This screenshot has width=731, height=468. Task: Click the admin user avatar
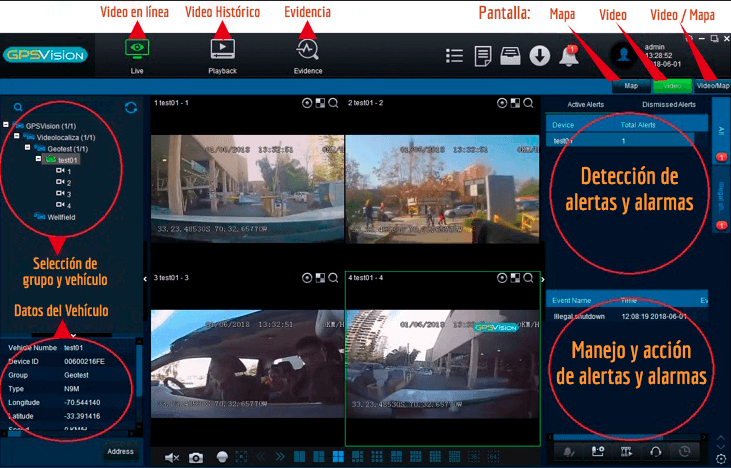click(624, 55)
